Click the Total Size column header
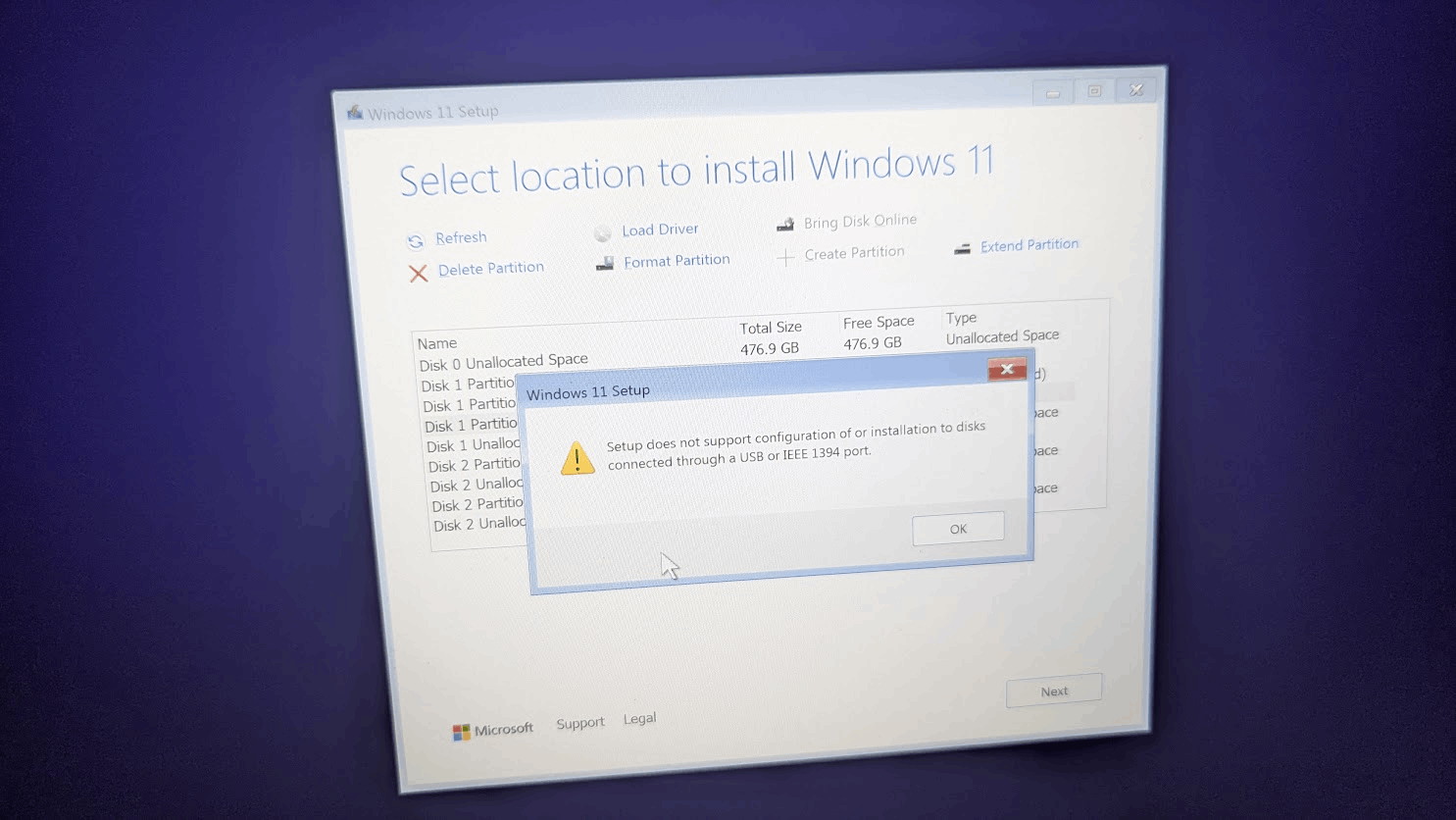 [771, 328]
